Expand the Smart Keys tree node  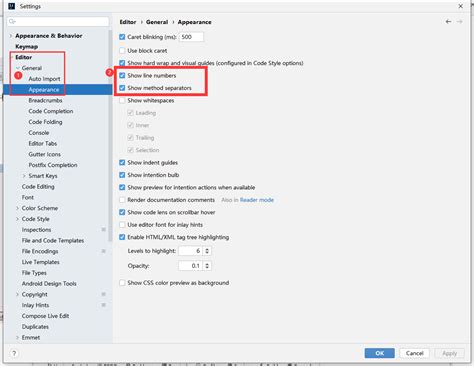tap(24, 176)
